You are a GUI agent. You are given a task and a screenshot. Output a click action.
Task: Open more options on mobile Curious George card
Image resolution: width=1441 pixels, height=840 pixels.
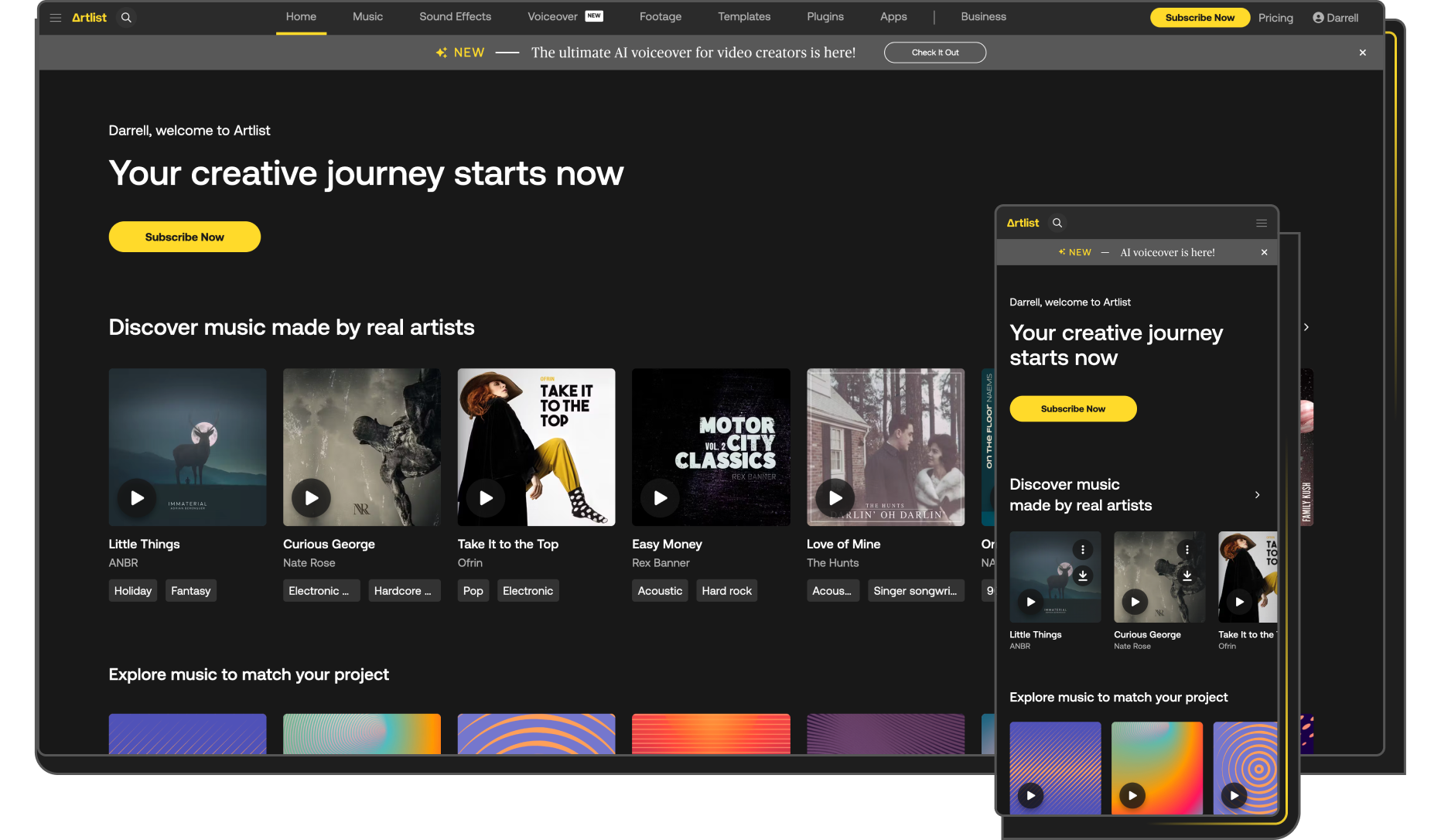pyautogui.click(x=1187, y=549)
